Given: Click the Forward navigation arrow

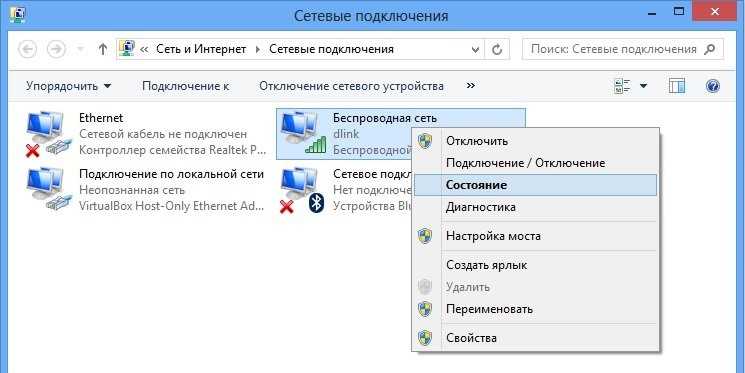Looking at the screenshot, I should [x=56, y=49].
